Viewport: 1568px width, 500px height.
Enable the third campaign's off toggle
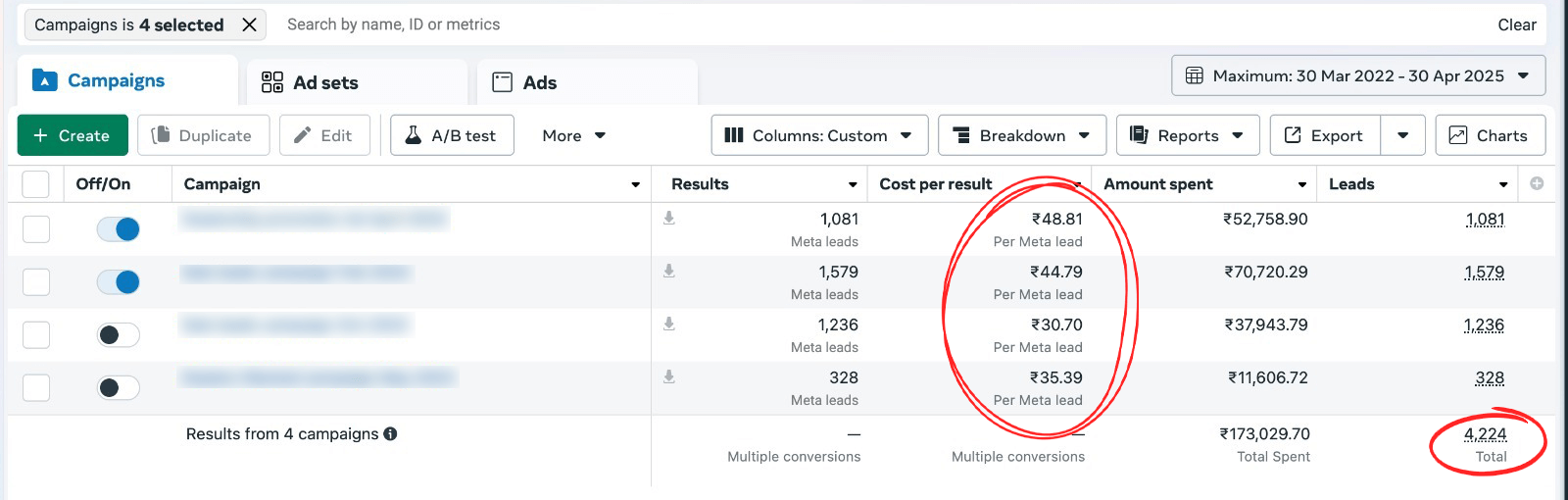(119, 335)
